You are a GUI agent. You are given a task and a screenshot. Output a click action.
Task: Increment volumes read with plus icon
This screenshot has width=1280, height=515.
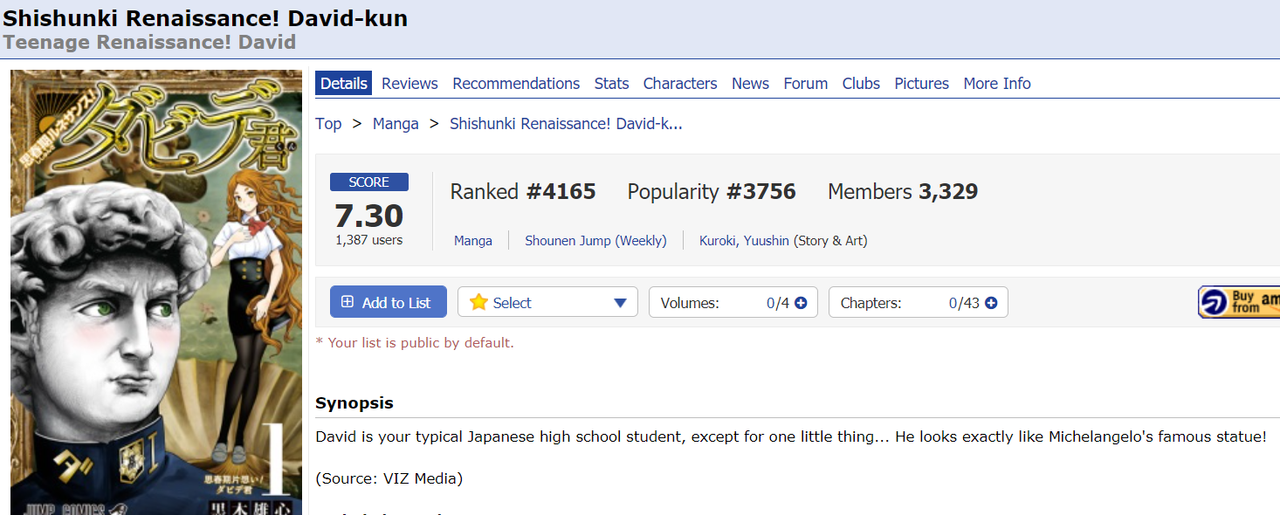pyautogui.click(x=801, y=303)
